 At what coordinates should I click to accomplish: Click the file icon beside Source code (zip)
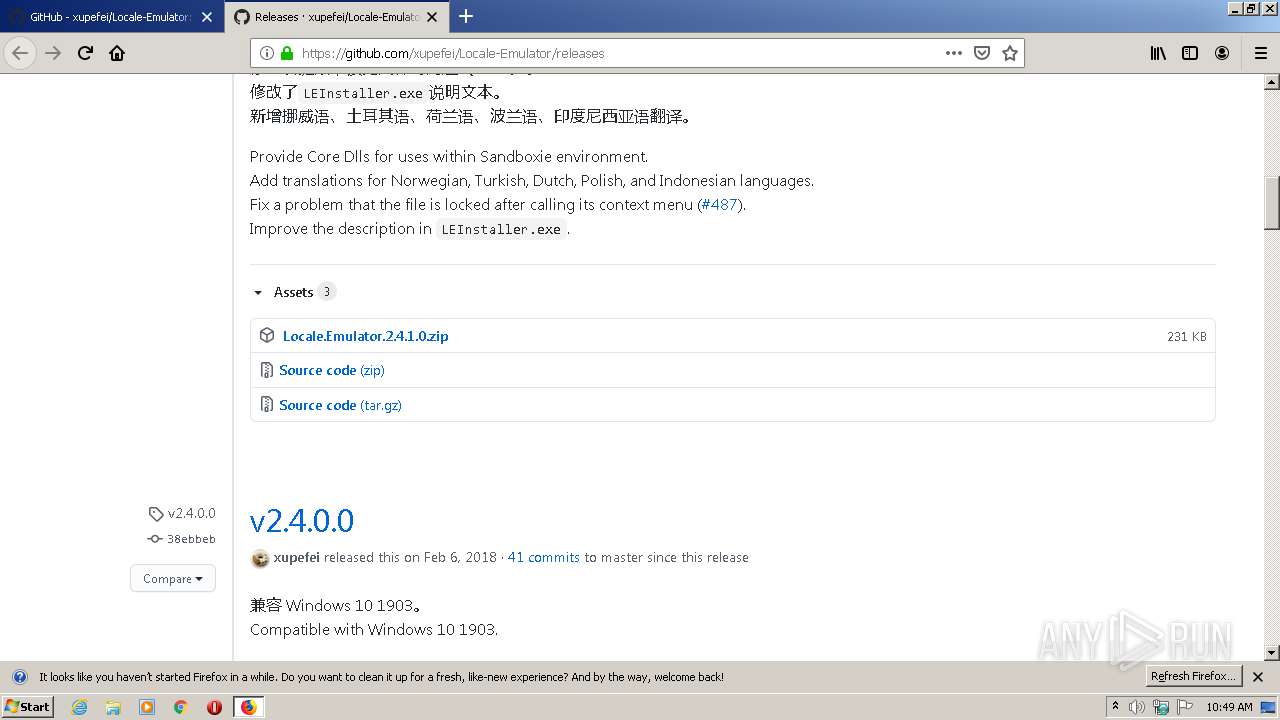point(267,370)
